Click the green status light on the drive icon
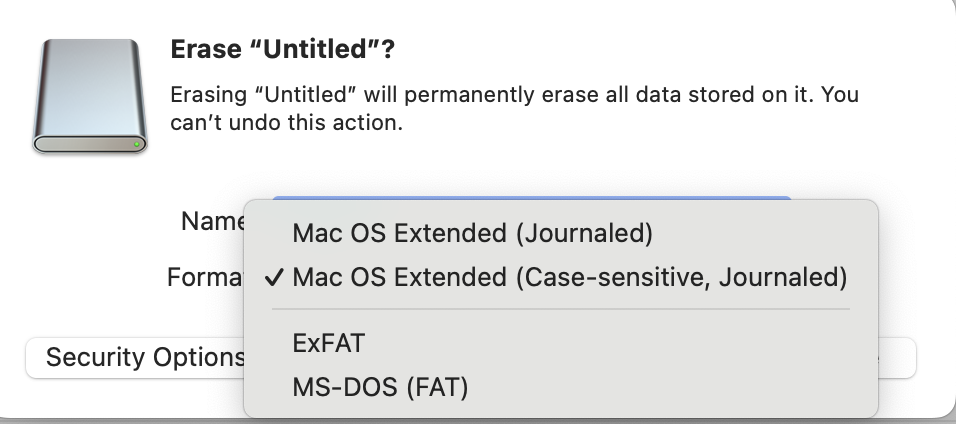 137,144
